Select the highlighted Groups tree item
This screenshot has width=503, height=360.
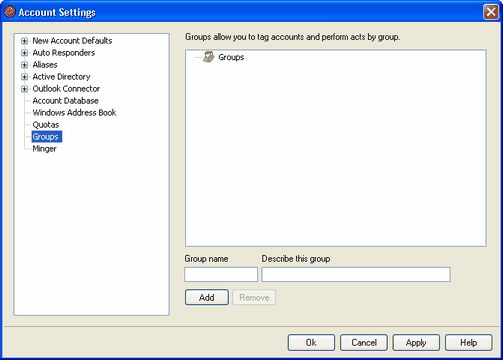(47, 137)
